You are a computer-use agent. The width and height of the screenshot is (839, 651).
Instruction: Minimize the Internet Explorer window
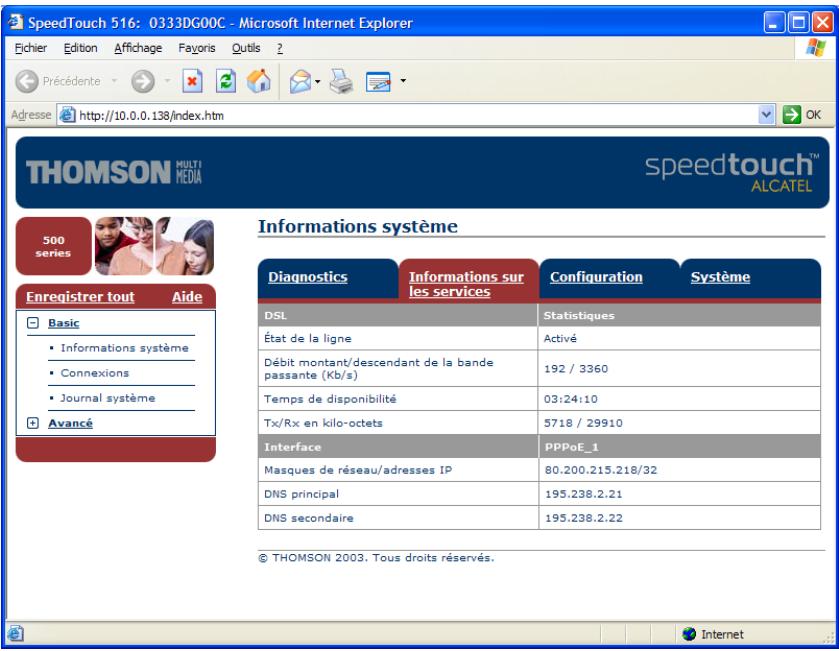(x=773, y=22)
